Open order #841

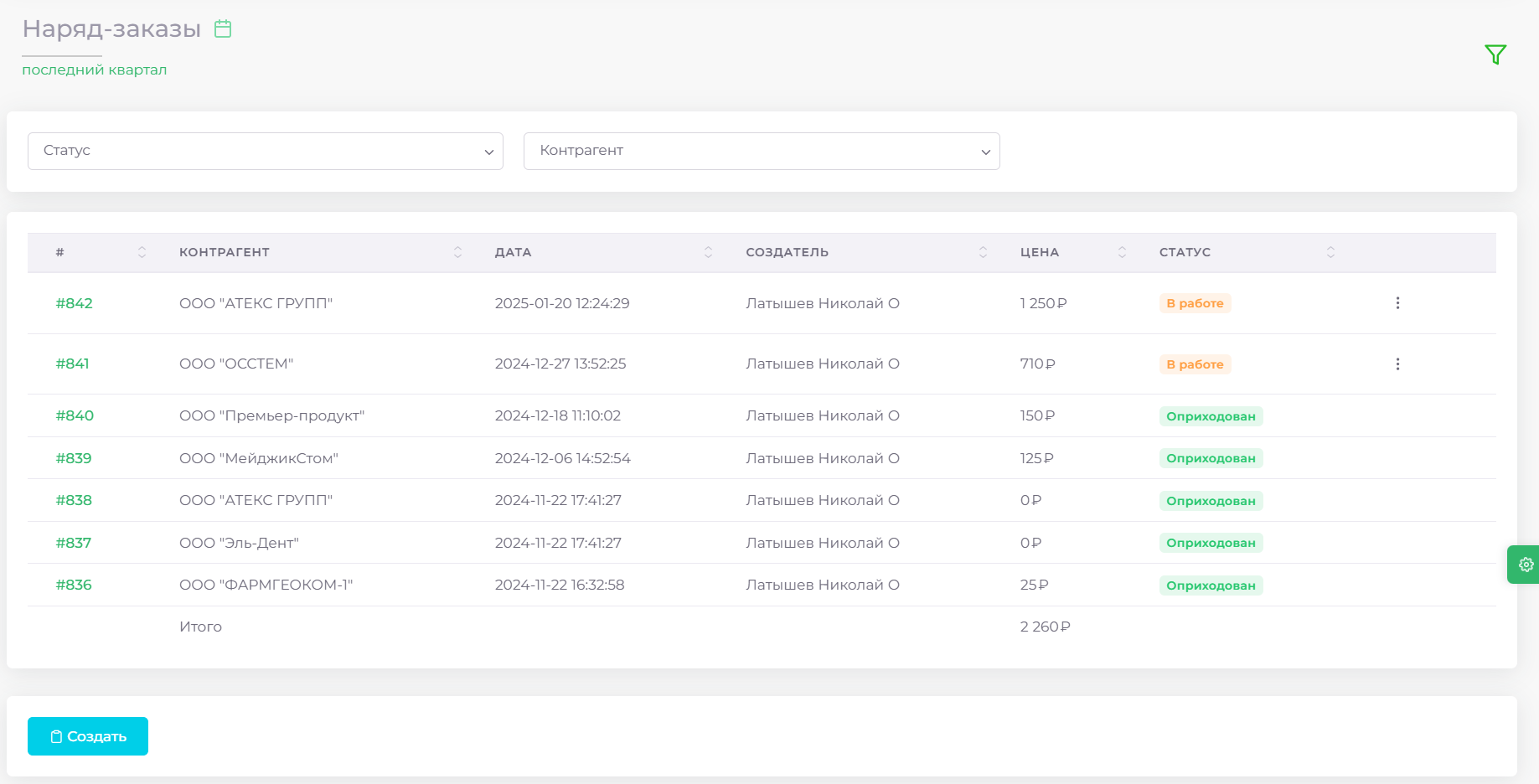click(72, 364)
